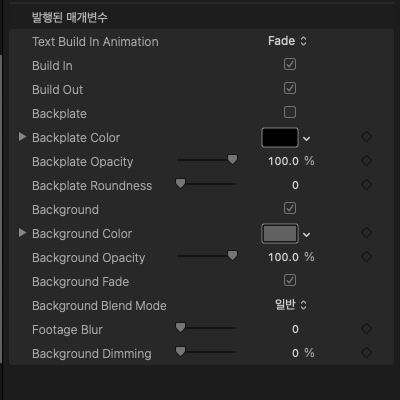Image resolution: width=400 pixels, height=400 pixels.
Task: Click keyframe diamond for Background Color
Action: pyautogui.click(x=366, y=233)
